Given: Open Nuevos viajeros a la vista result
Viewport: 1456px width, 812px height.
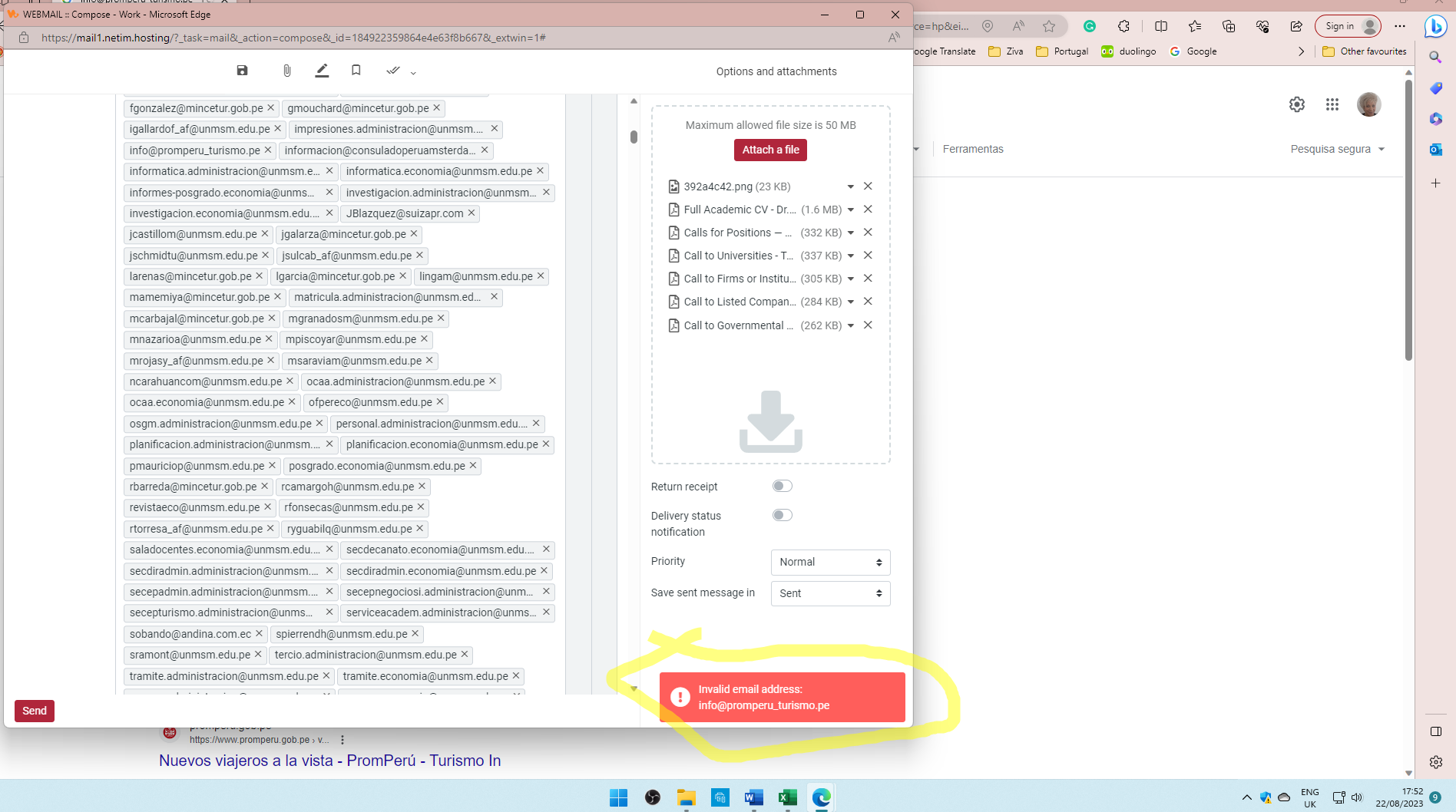Looking at the screenshot, I should click(x=330, y=761).
